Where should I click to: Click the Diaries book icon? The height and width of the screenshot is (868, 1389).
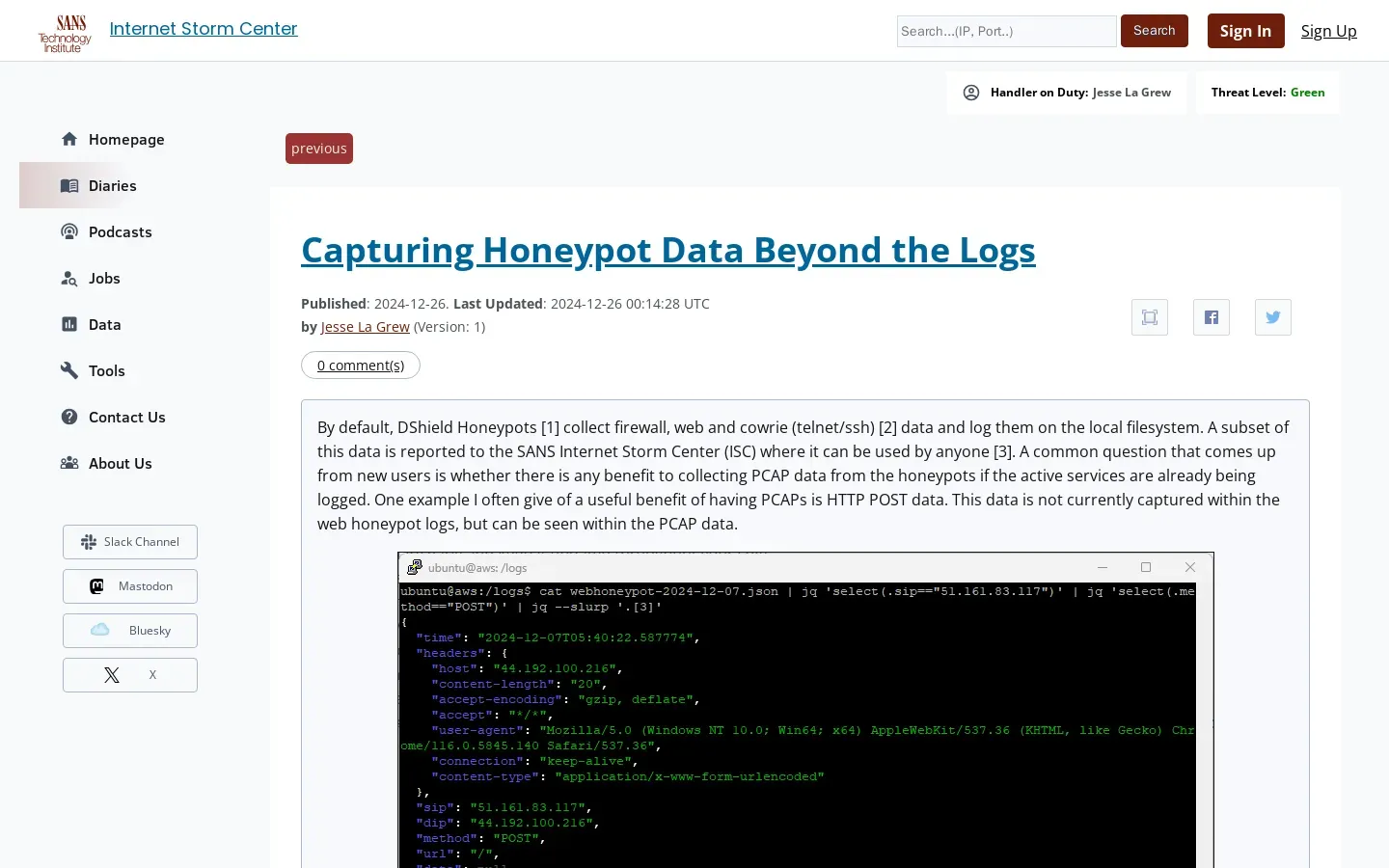point(69,185)
